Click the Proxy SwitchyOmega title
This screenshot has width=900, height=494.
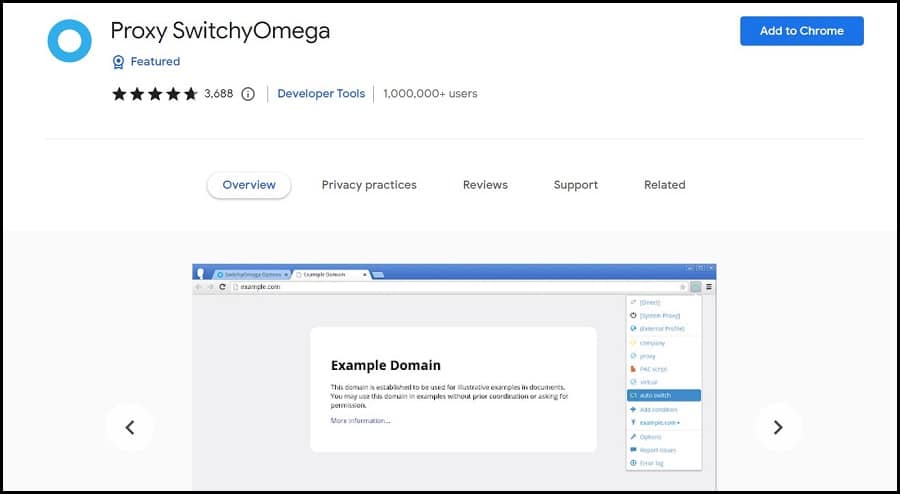(220, 31)
